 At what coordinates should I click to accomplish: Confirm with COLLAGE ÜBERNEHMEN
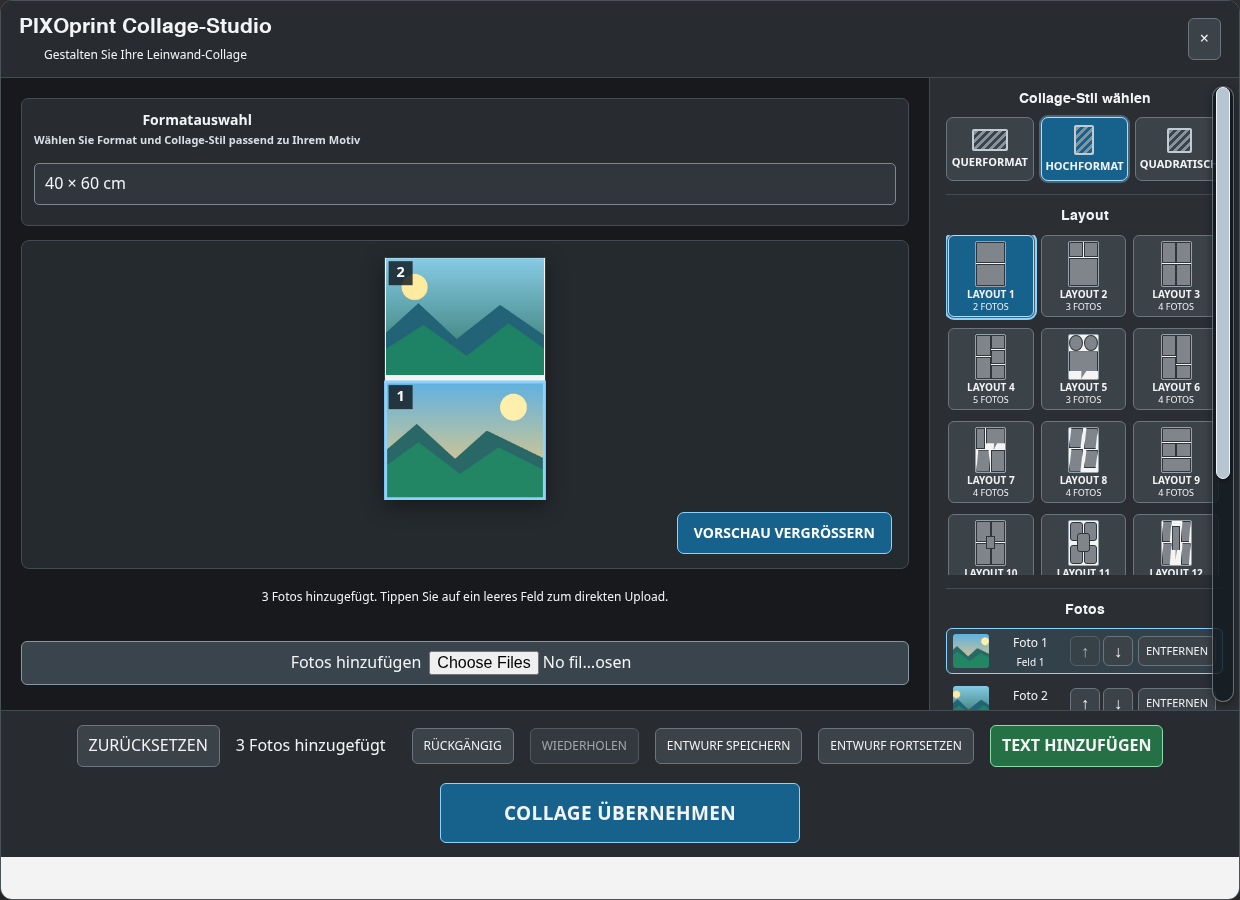point(620,813)
